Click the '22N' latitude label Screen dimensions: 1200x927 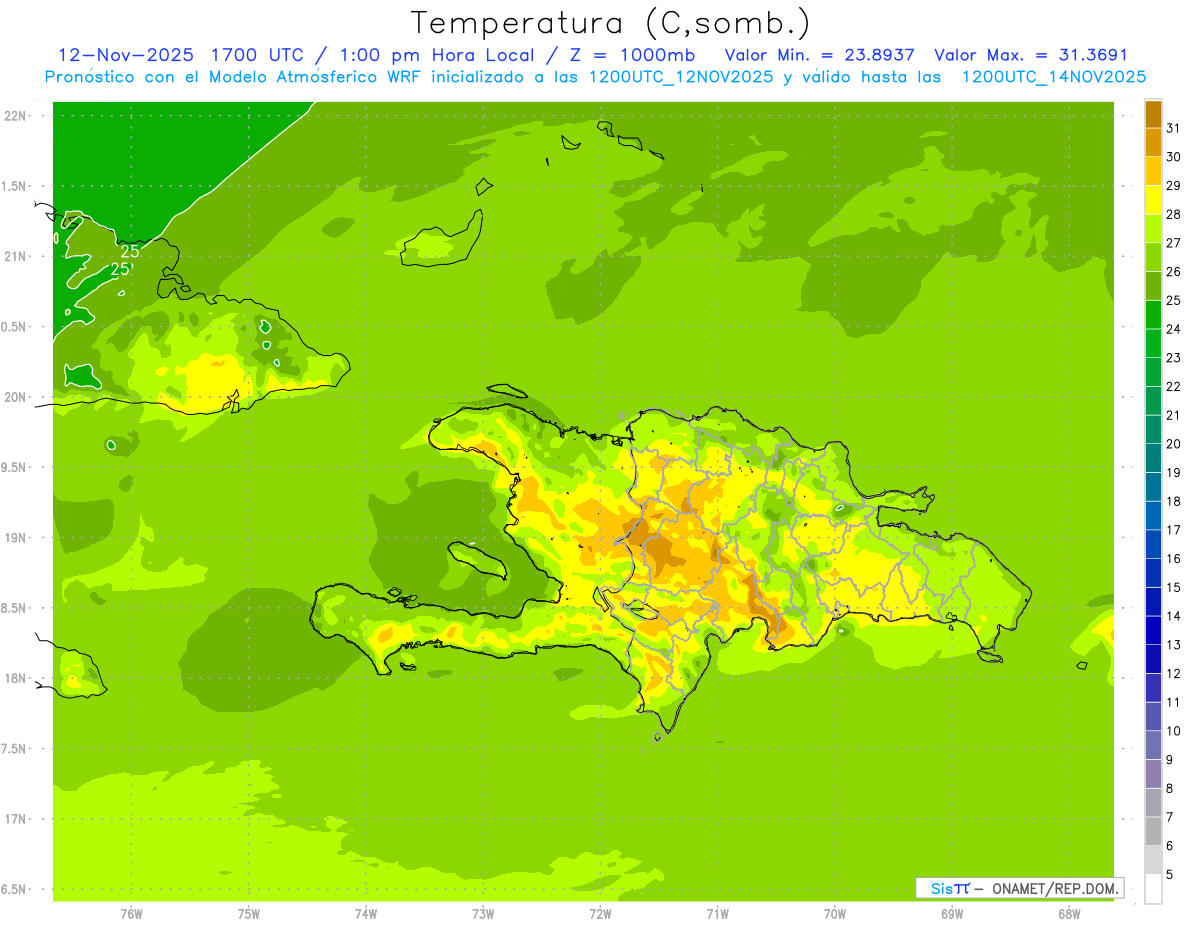pyautogui.click(x=14, y=115)
